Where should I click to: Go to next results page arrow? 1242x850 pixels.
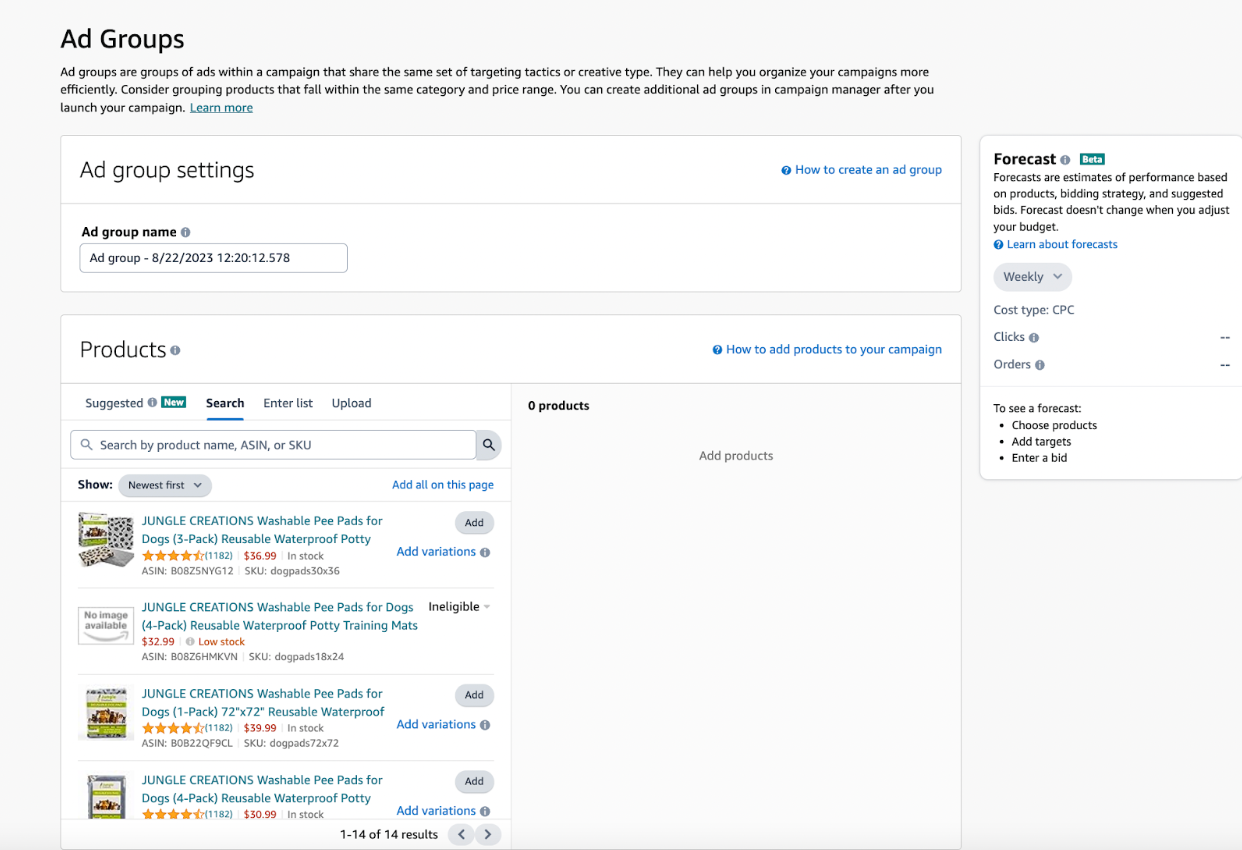pos(488,834)
